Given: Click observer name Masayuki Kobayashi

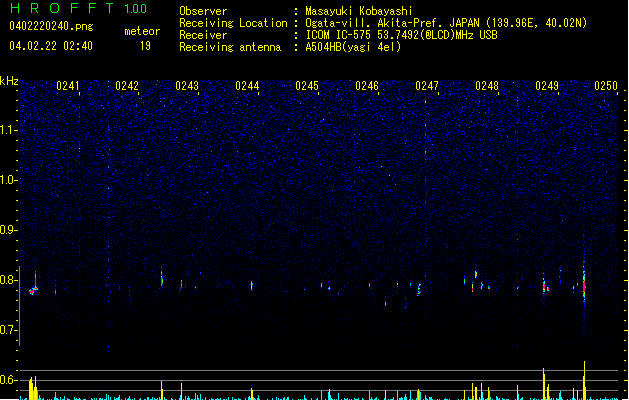Looking at the screenshot, I should click(x=358, y=11).
